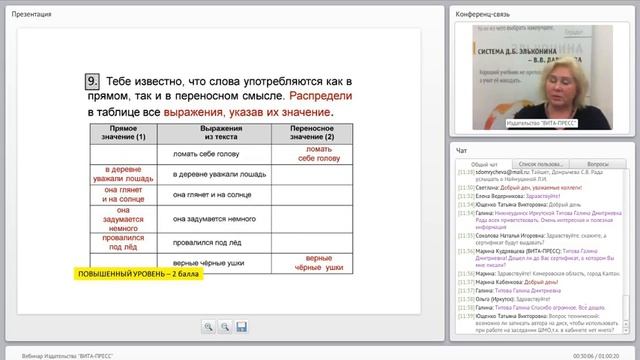
Task: Zoom out of the presentation slide
Action: (225, 327)
